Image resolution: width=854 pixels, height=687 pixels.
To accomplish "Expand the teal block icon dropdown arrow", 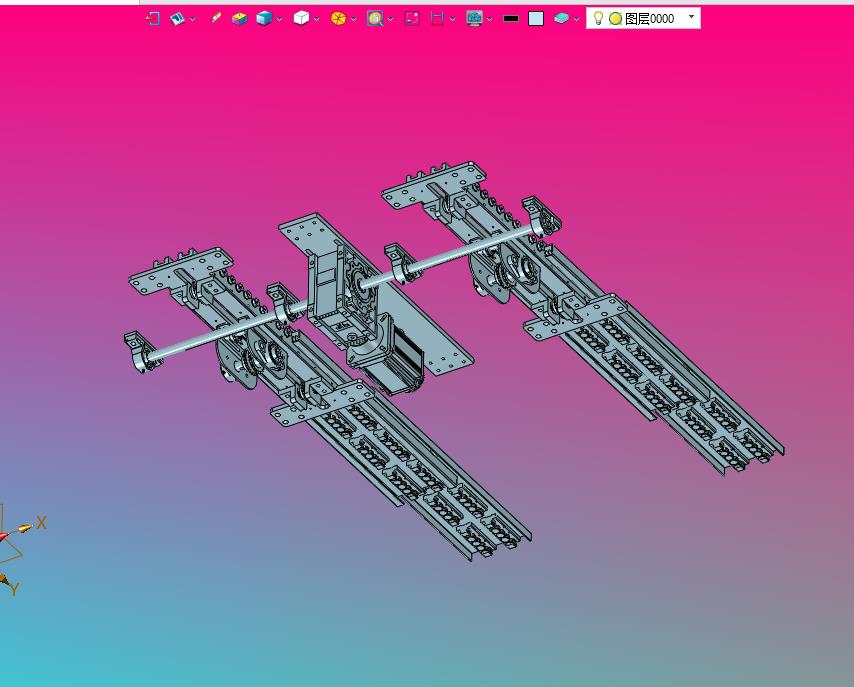I will [x=576, y=19].
